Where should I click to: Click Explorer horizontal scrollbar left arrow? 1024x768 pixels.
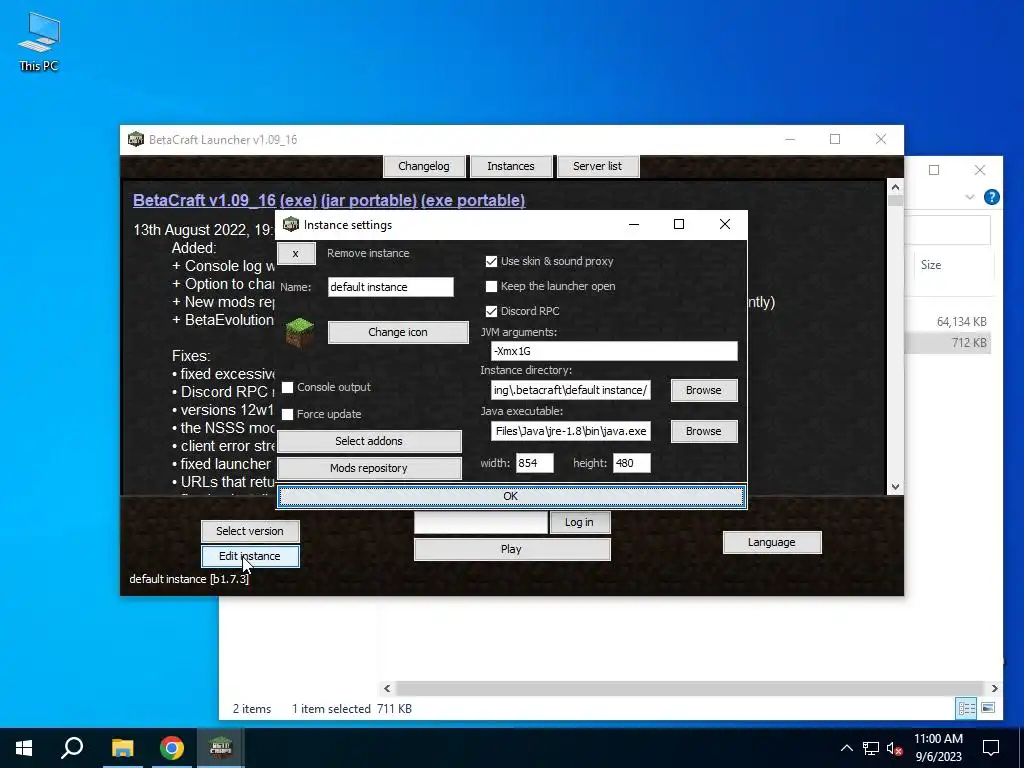(387, 688)
